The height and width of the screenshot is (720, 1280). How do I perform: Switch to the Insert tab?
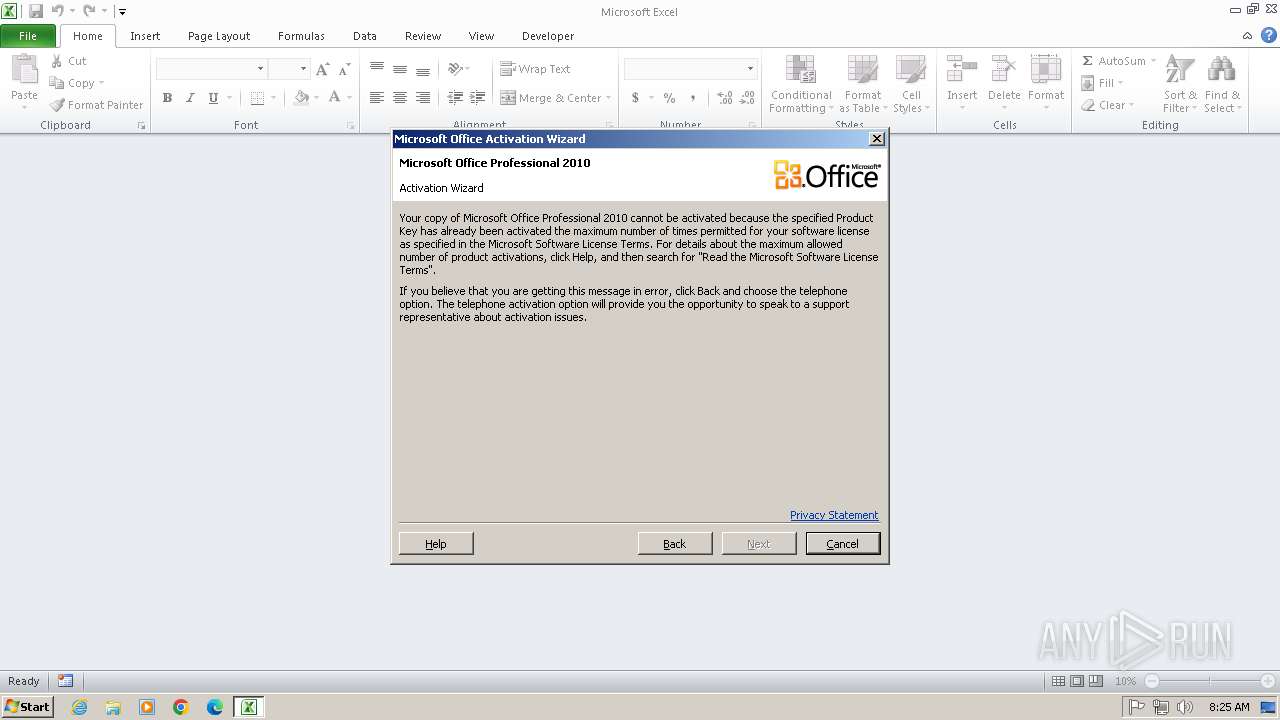pyautogui.click(x=145, y=36)
